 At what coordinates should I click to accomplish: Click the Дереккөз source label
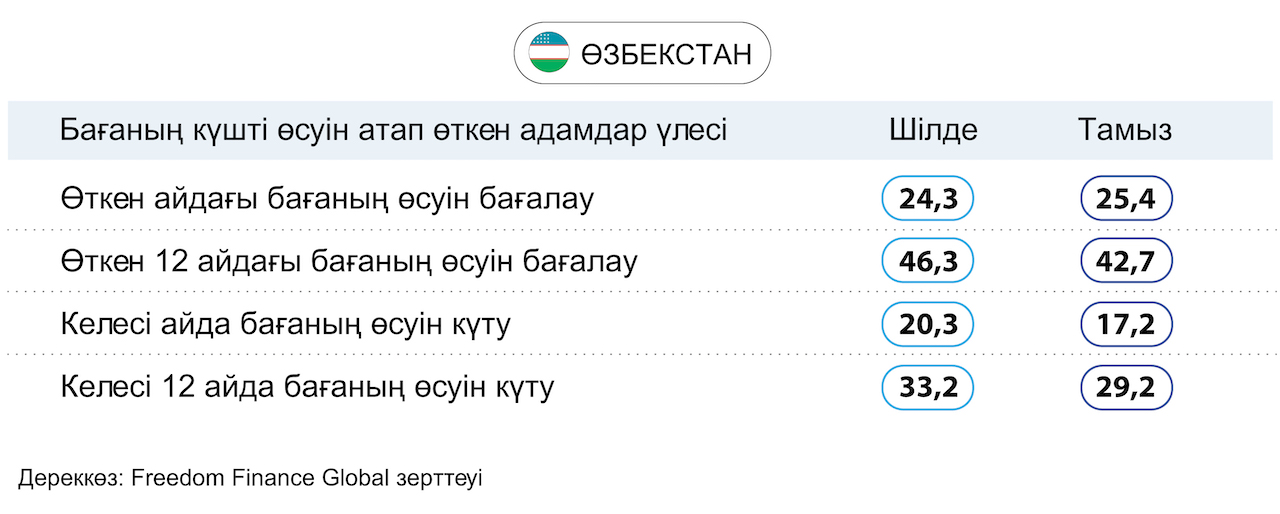70,478
